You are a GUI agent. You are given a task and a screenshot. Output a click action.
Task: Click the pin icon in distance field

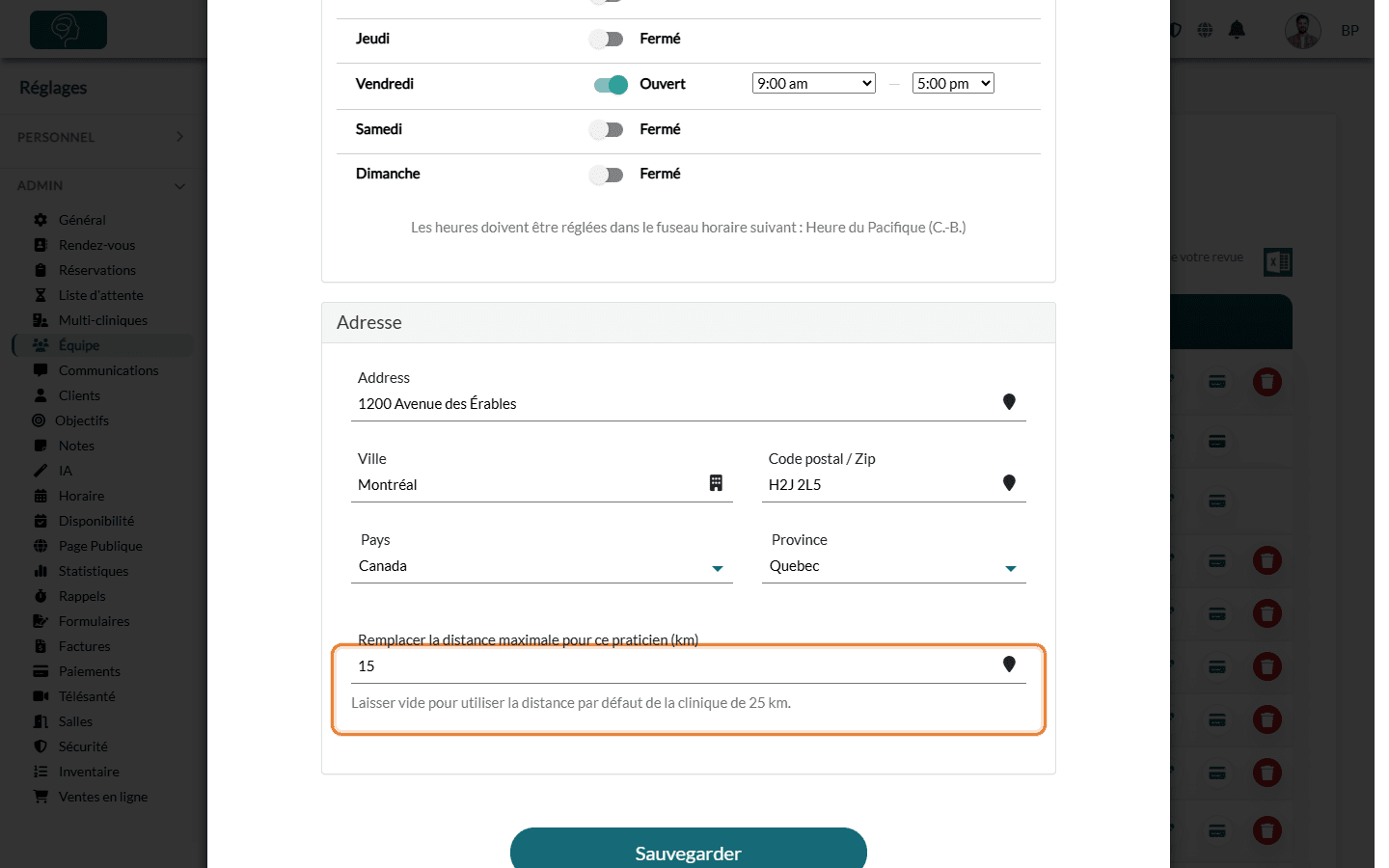point(1009,665)
